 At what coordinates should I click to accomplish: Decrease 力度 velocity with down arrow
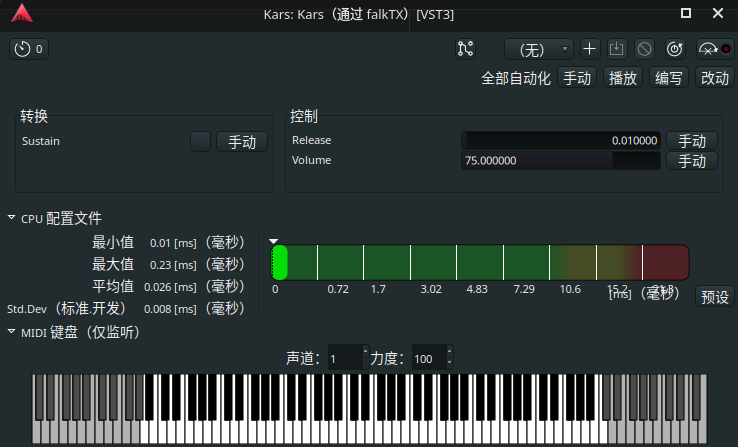pos(449,364)
